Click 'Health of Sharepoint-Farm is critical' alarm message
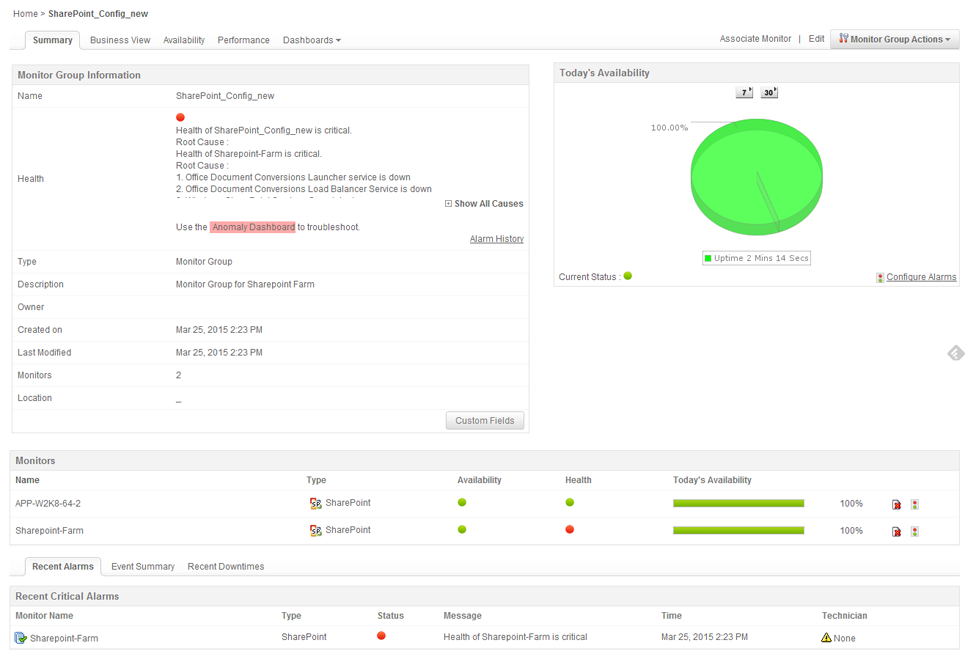 click(515, 637)
